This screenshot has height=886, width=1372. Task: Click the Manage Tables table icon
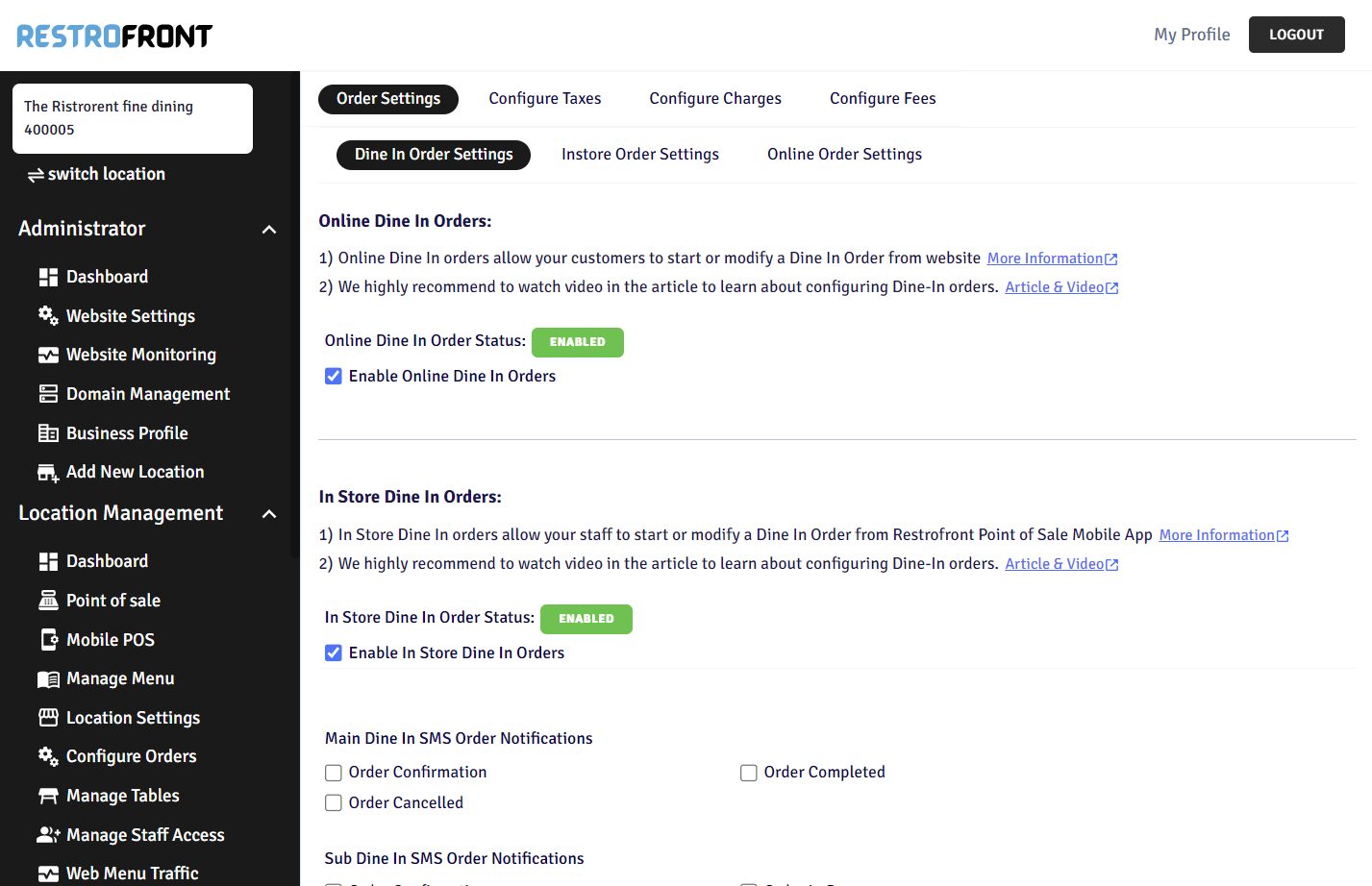point(48,797)
